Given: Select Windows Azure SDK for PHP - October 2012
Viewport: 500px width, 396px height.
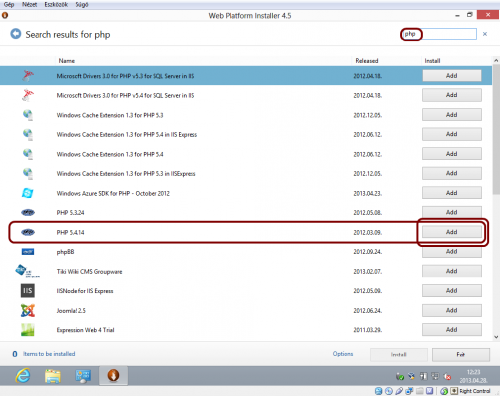Looking at the screenshot, I should pyautogui.click(x=113, y=193).
